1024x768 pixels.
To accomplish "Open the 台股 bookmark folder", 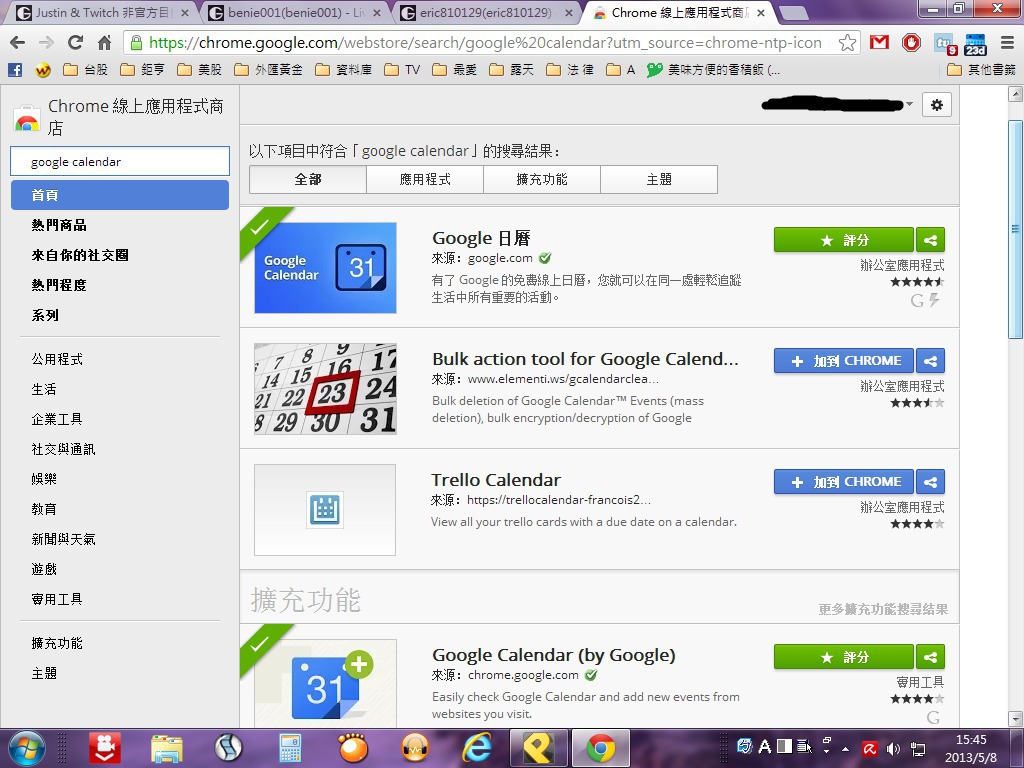I will (x=86, y=70).
